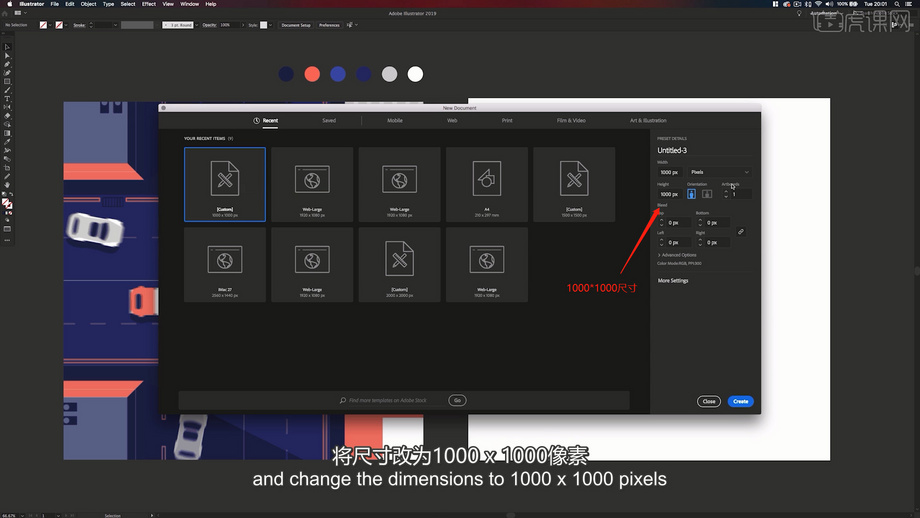Adjust the Top bleed stepper

tap(661, 222)
